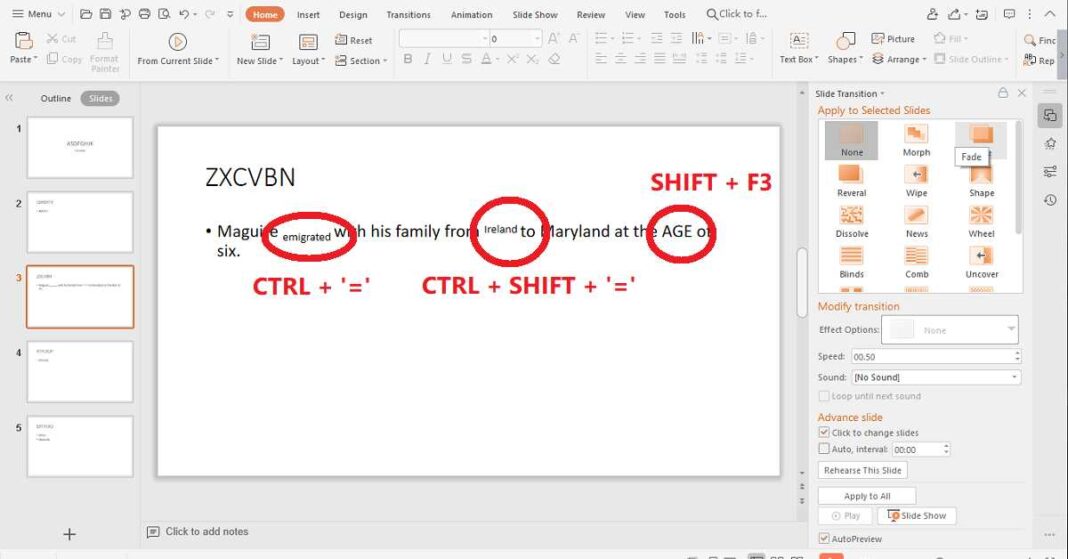The height and width of the screenshot is (559, 1068).
Task: Toggle italic text formatting
Action: coord(427,59)
